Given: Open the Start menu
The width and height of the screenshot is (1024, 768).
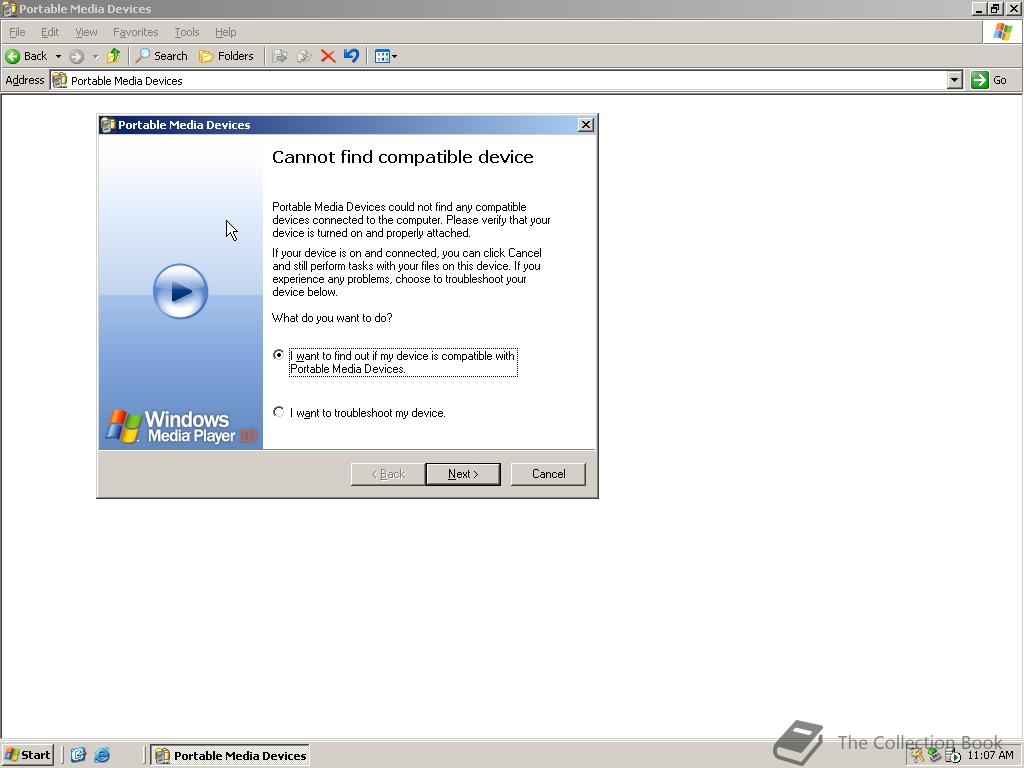Looking at the screenshot, I should 27,755.
